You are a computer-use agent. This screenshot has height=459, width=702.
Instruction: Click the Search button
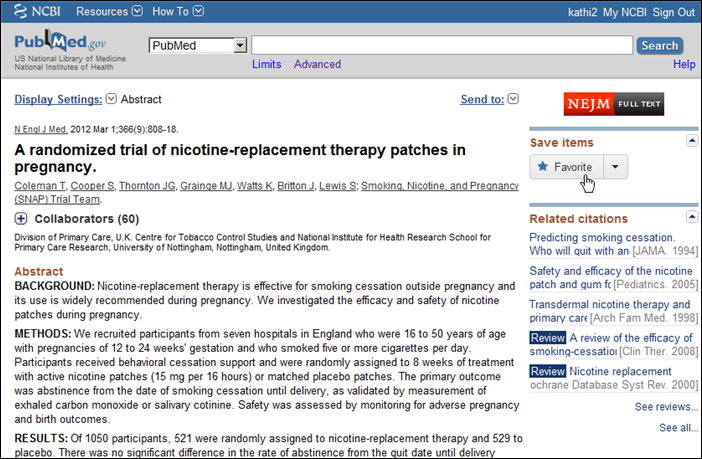pos(659,46)
